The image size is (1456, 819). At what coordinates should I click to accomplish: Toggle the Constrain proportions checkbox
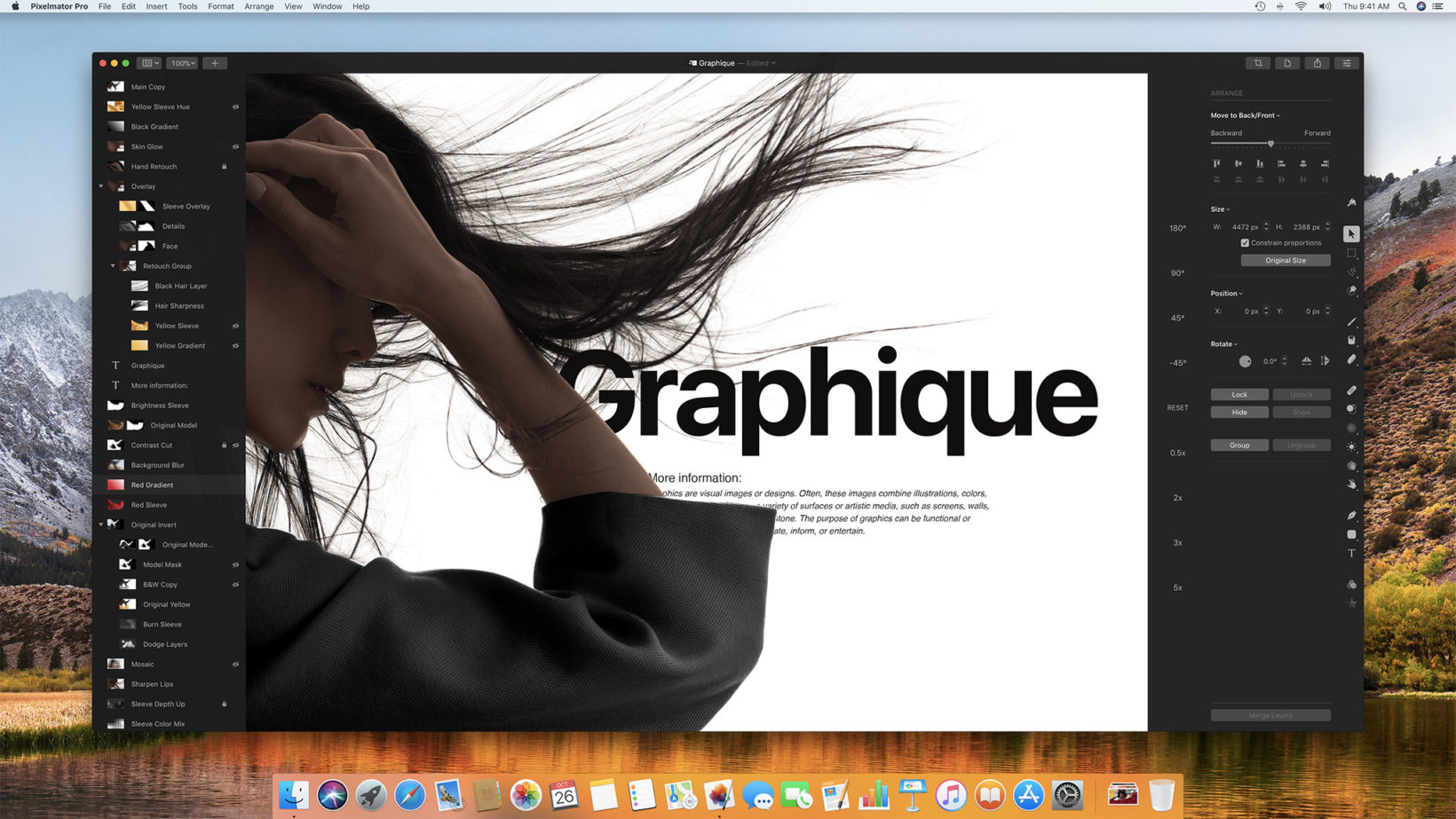(1245, 243)
